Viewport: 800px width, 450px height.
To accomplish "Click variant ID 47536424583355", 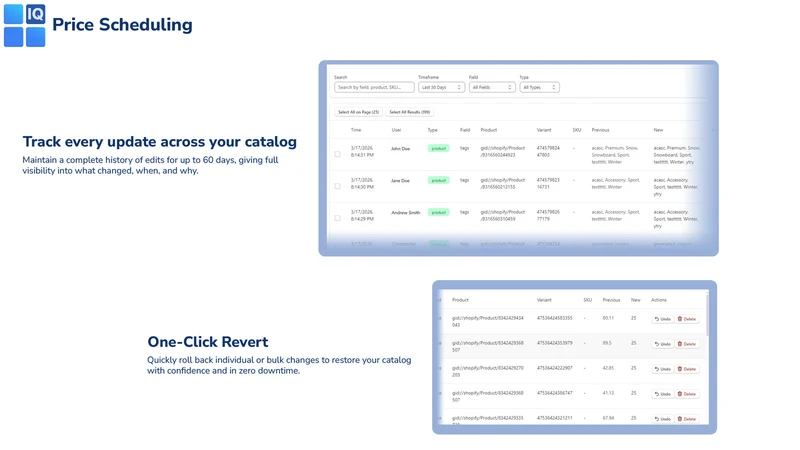I will pos(555,318).
